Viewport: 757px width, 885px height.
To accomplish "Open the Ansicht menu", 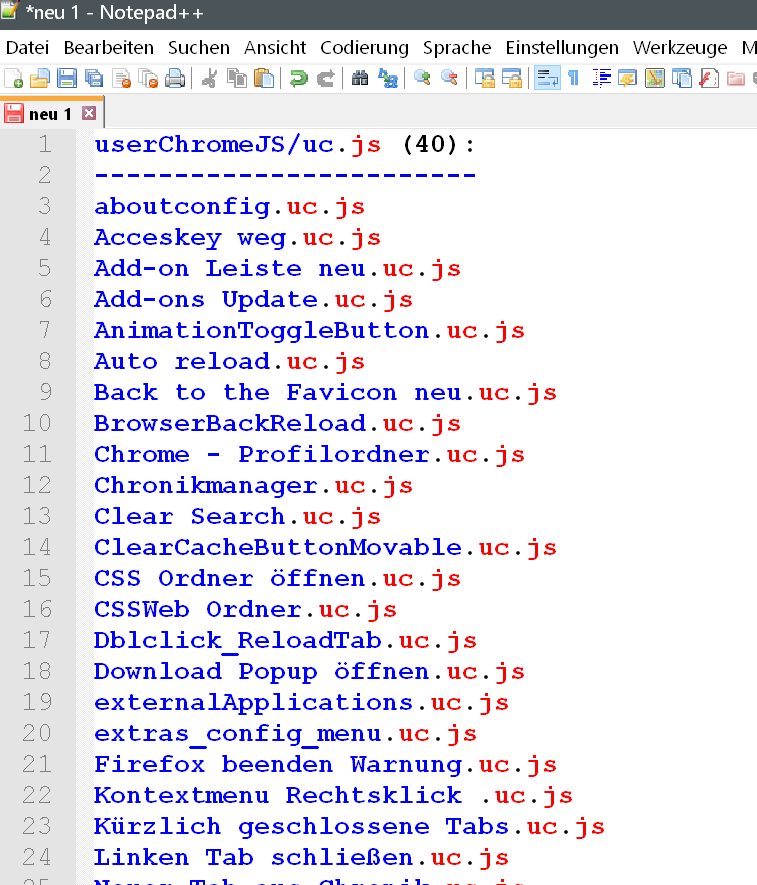I will (x=275, y=47).
